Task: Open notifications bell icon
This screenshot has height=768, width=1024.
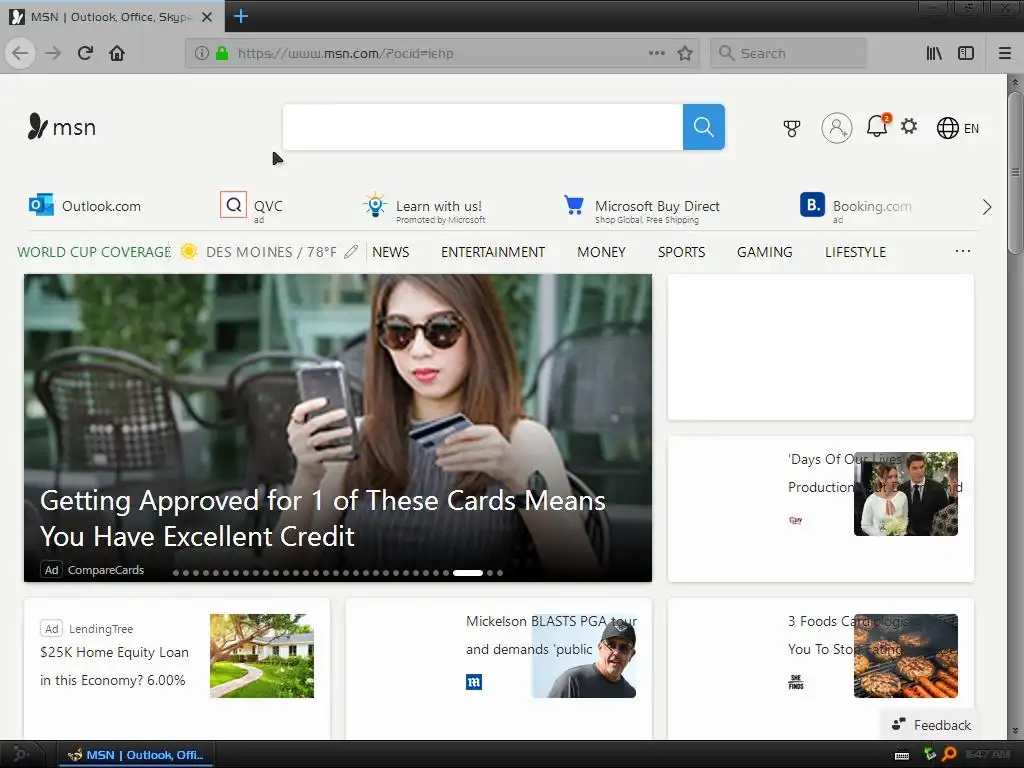Action: (x=877, y=126)
